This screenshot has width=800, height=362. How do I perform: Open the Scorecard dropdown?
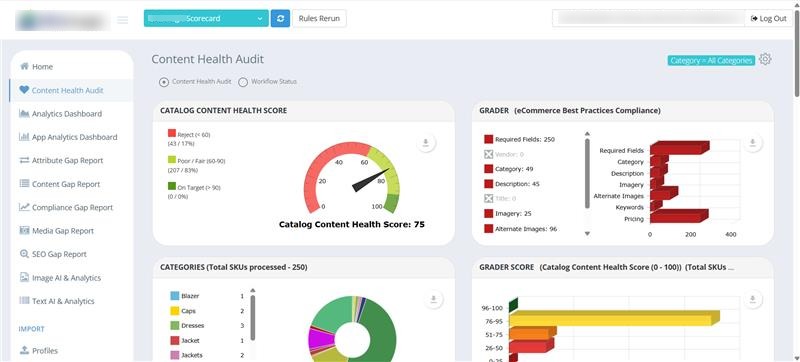pyautogui.click(x=206, y=18)
